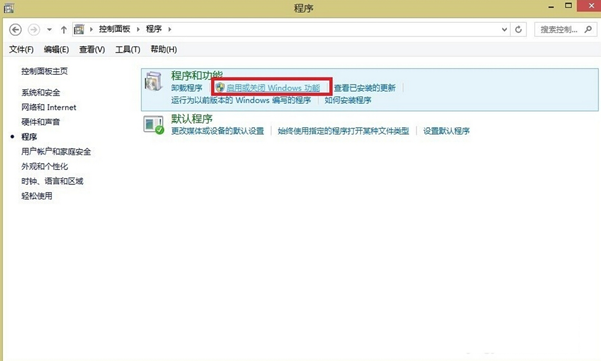Click shield icon beside 启用或关闭 Windows 功能
This screenshot has width=601, height=361.
[220, 87]
